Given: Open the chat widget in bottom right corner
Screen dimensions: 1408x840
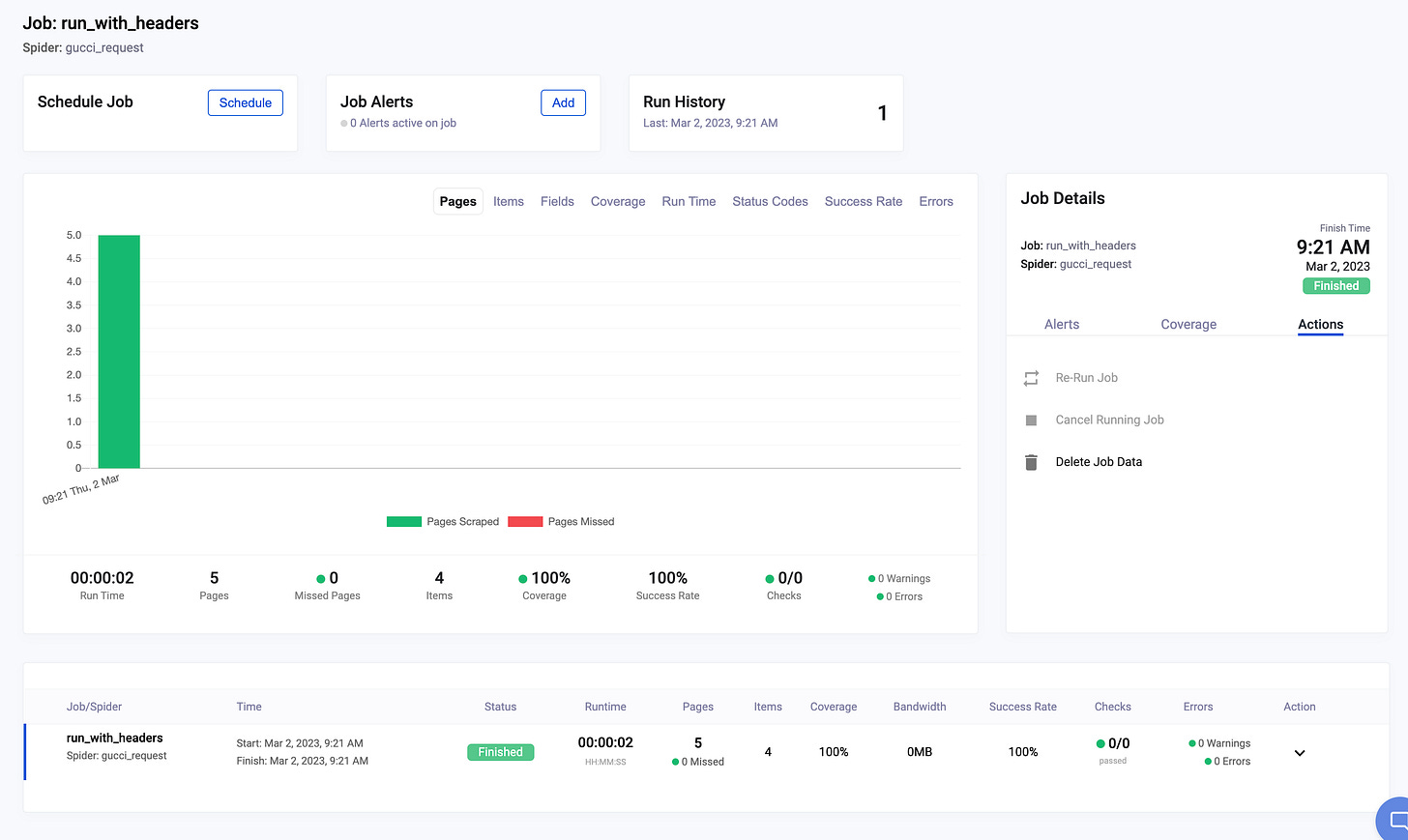Looking at the screenshot, I should click(x=1395, y=819).
